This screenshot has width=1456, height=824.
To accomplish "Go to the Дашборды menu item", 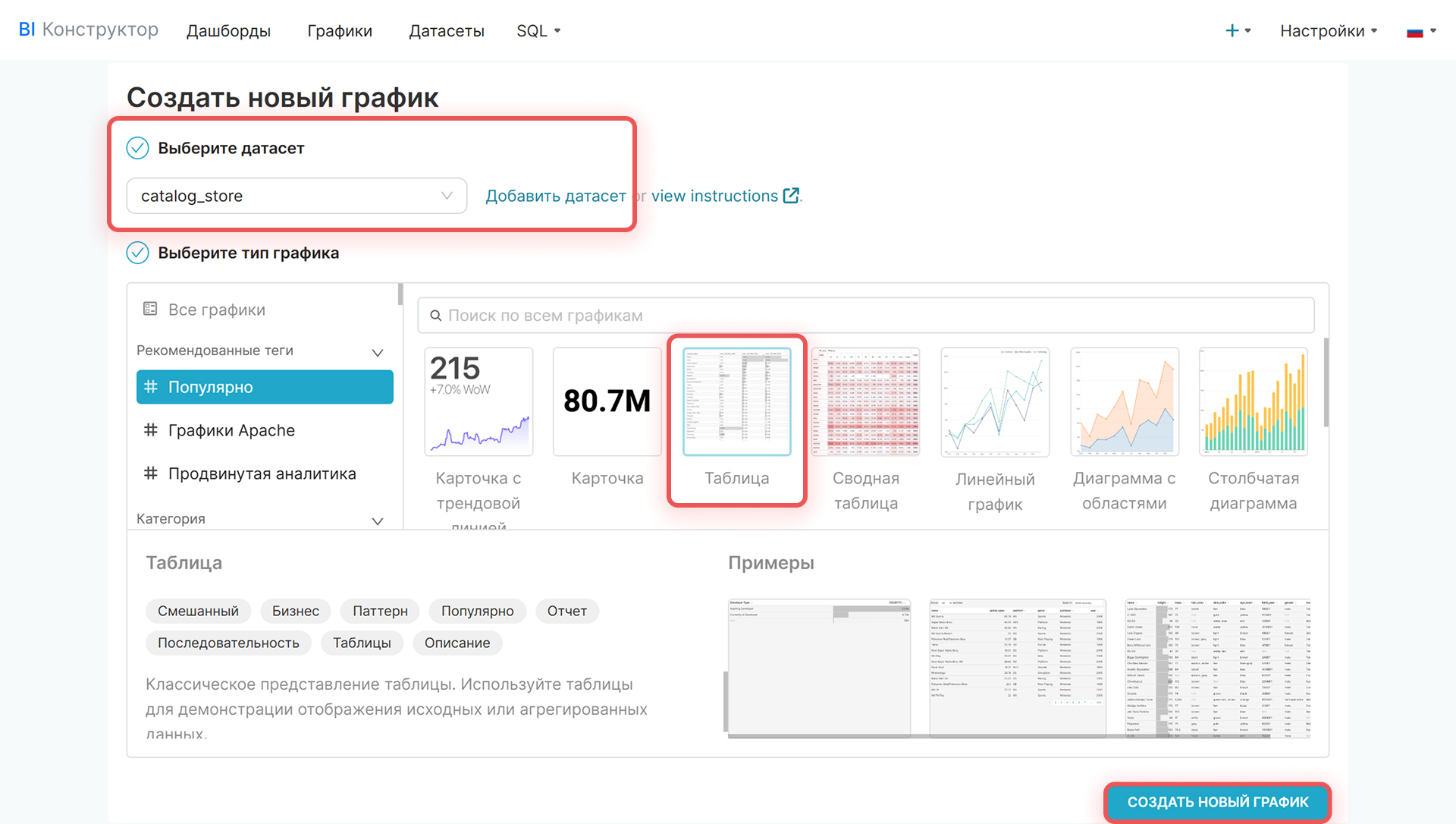I will [228, 31].
